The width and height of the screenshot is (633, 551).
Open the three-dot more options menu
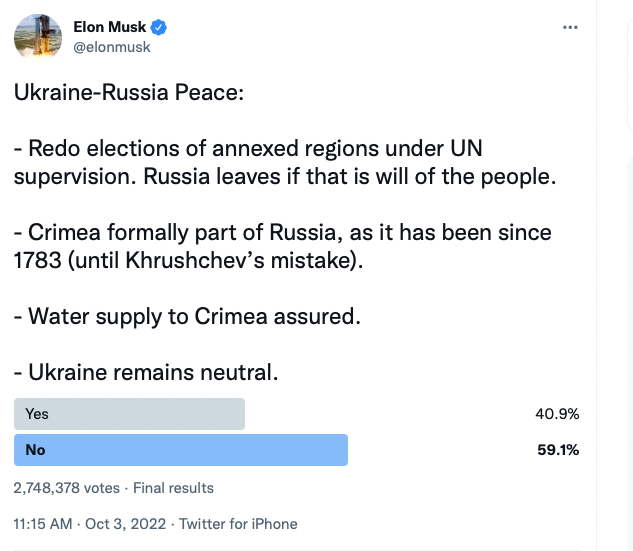pos(570,27)
